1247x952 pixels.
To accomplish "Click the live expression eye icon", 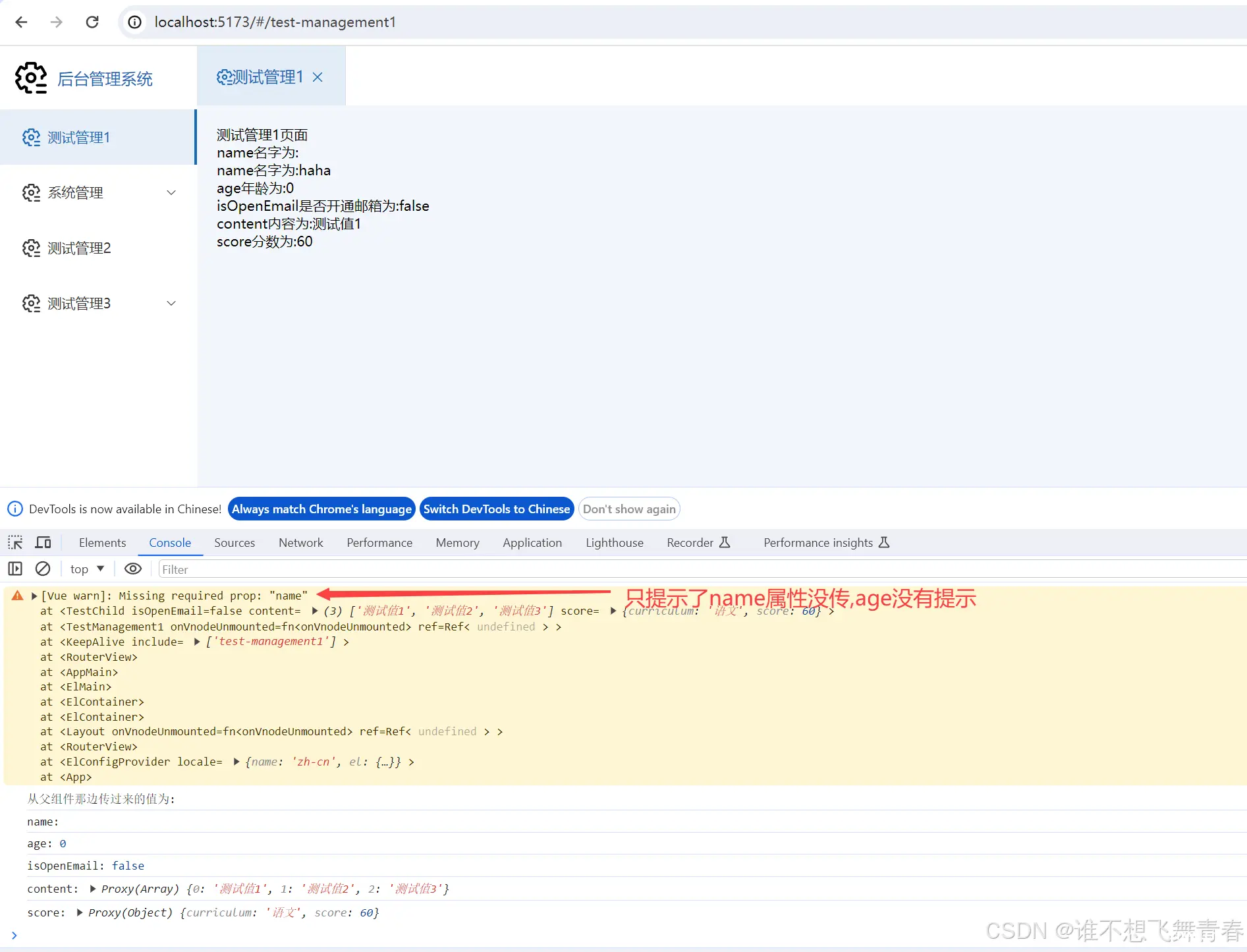I will [x=133, y=569].
